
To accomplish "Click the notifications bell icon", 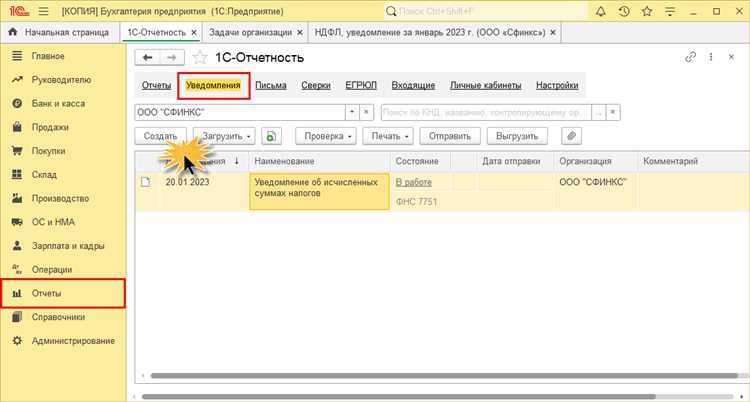I will pyautogui.click(x=601, y=11).
